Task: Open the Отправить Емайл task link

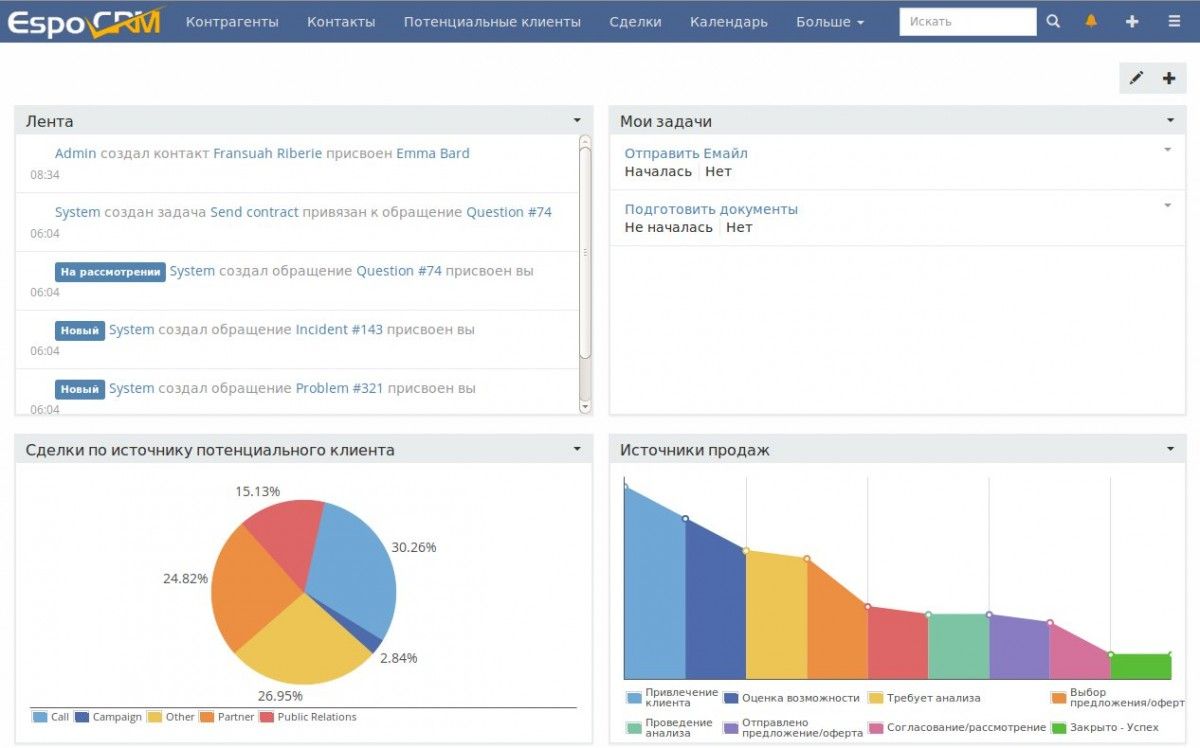Action: [686, 153]
